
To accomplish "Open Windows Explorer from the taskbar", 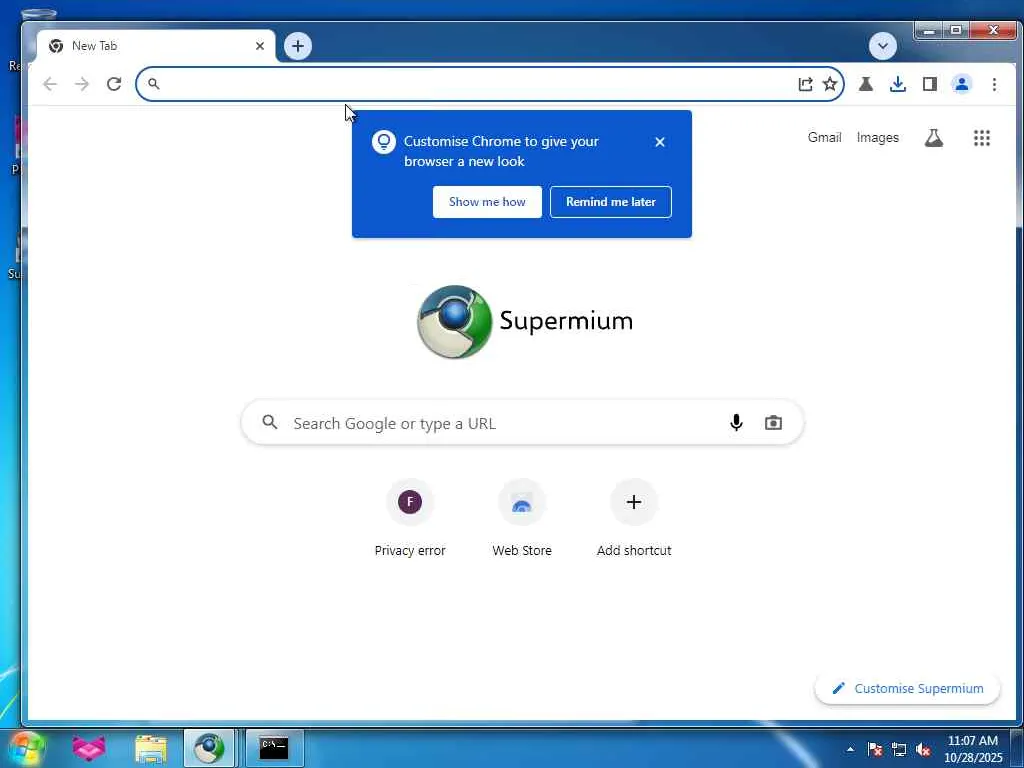I will (x=151, y=748).
